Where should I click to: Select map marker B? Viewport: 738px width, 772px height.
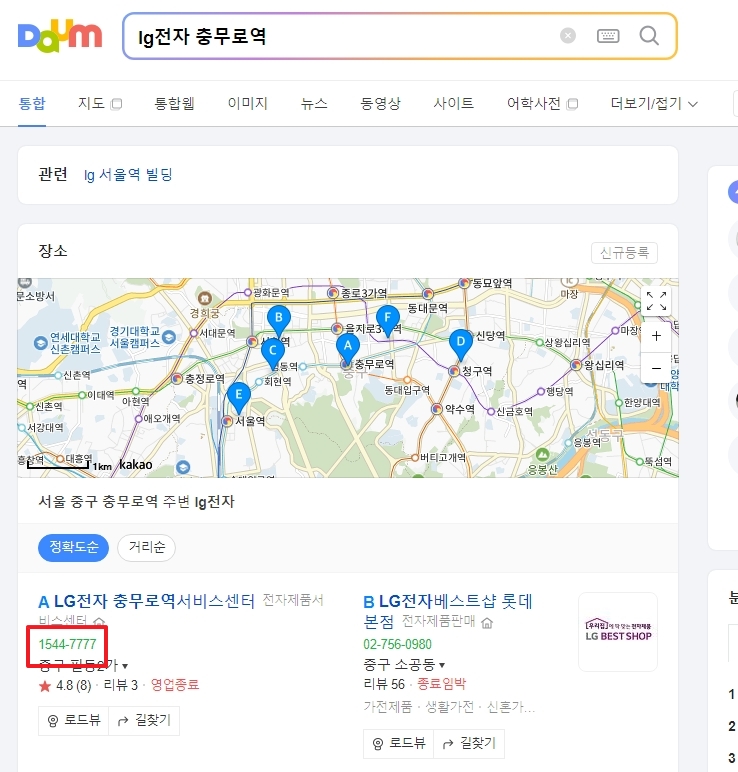tap(279, 320)
